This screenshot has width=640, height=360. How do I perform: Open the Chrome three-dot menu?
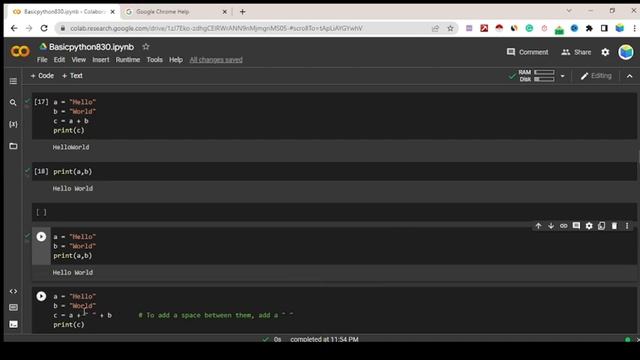click(x=634, y=28)
